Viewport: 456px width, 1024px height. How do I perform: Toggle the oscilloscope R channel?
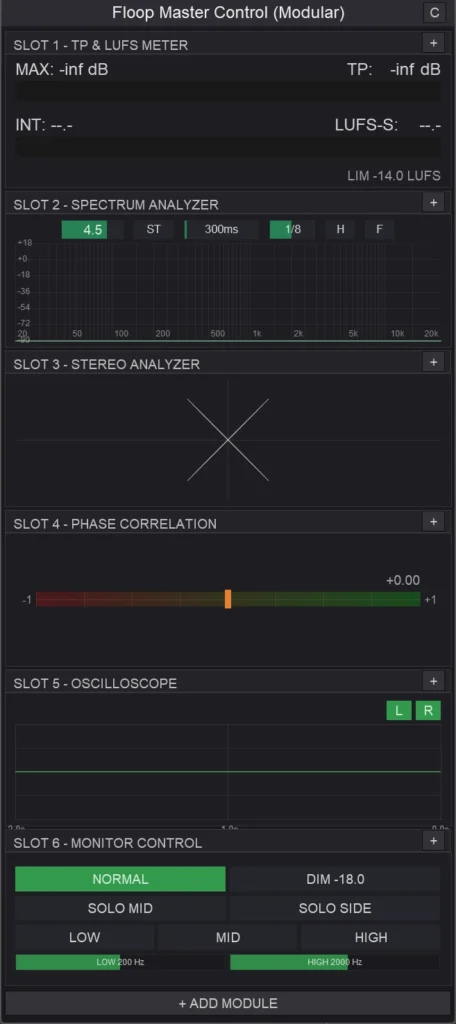click(429, 711)
